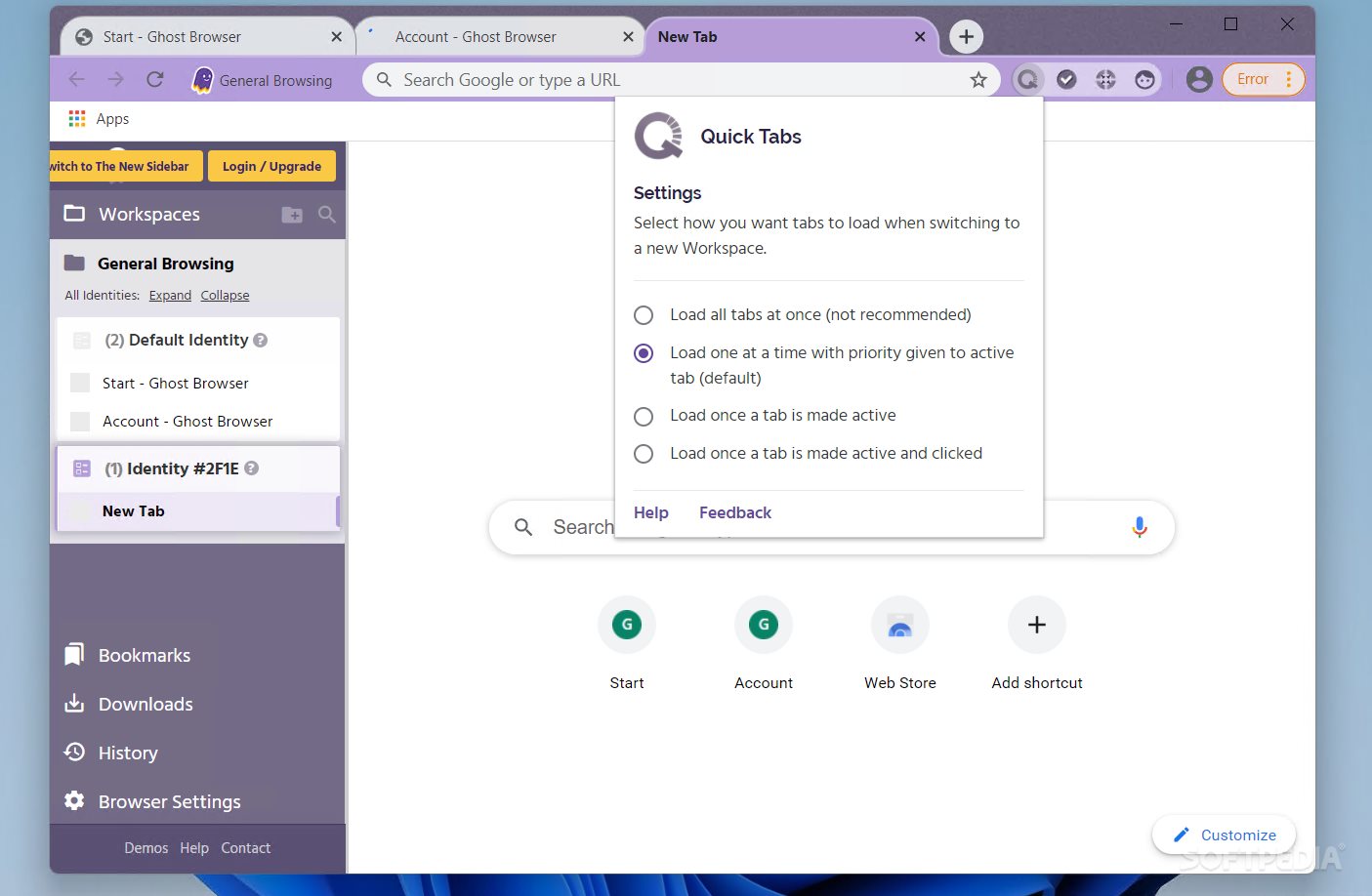Add a new workspace folder
Viewport: 1372px width, 896px height.
point(292,215)
